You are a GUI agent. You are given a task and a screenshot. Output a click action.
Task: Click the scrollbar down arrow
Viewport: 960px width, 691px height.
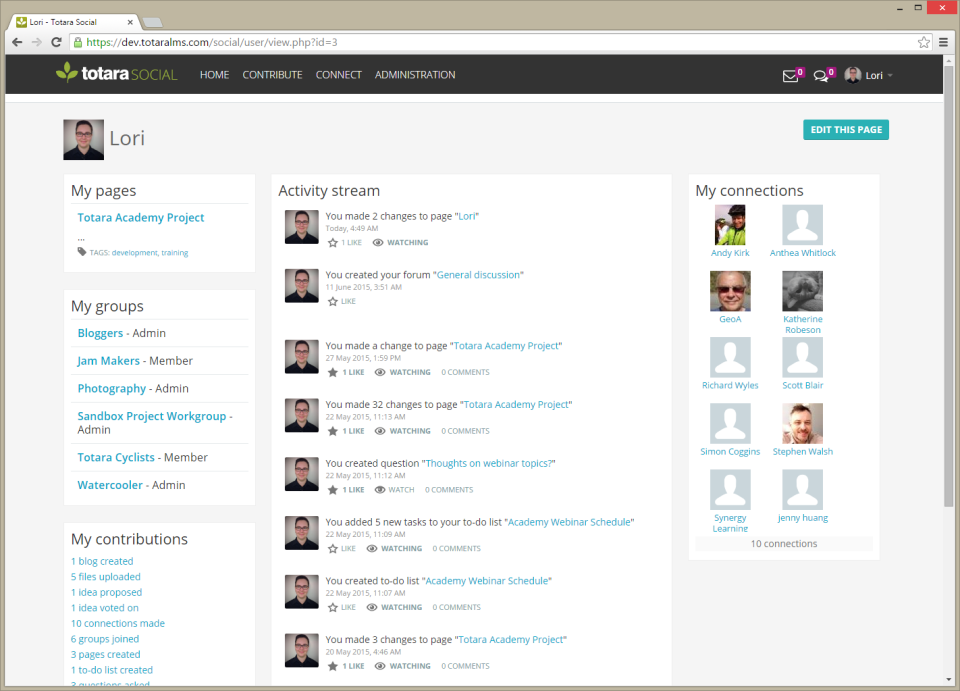(948, 679)
